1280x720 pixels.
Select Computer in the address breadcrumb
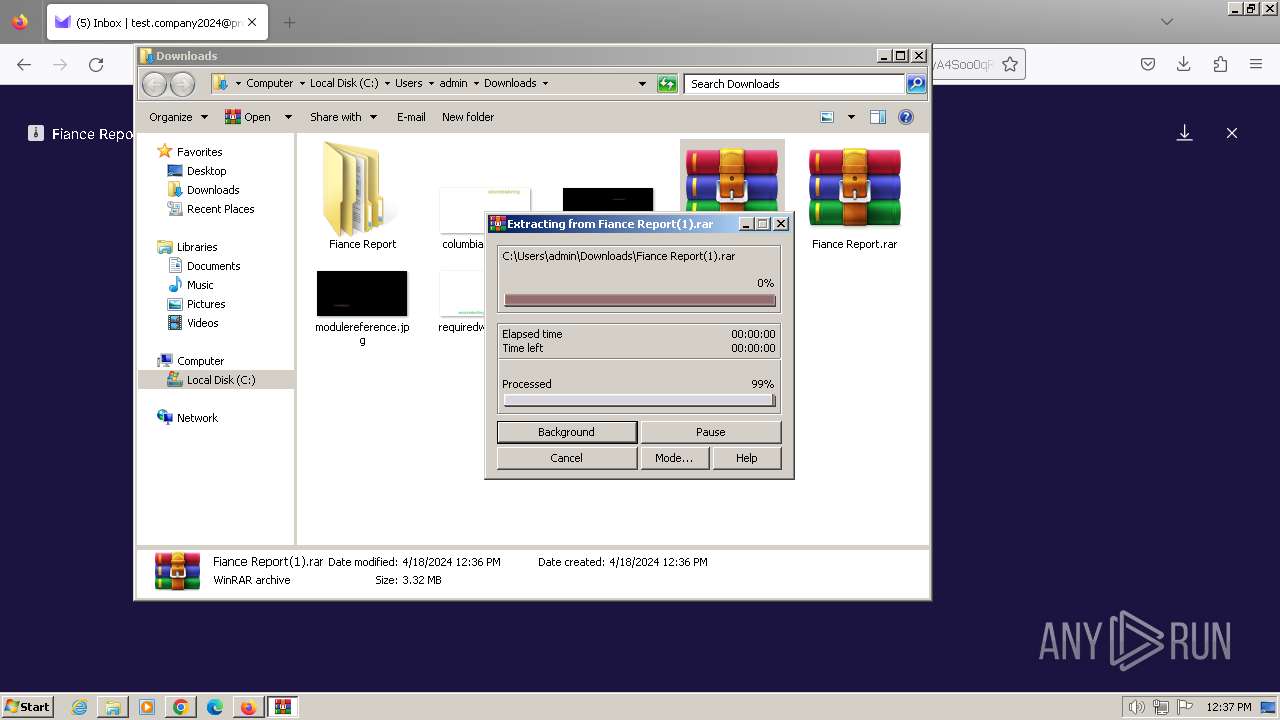click(270, 83)
